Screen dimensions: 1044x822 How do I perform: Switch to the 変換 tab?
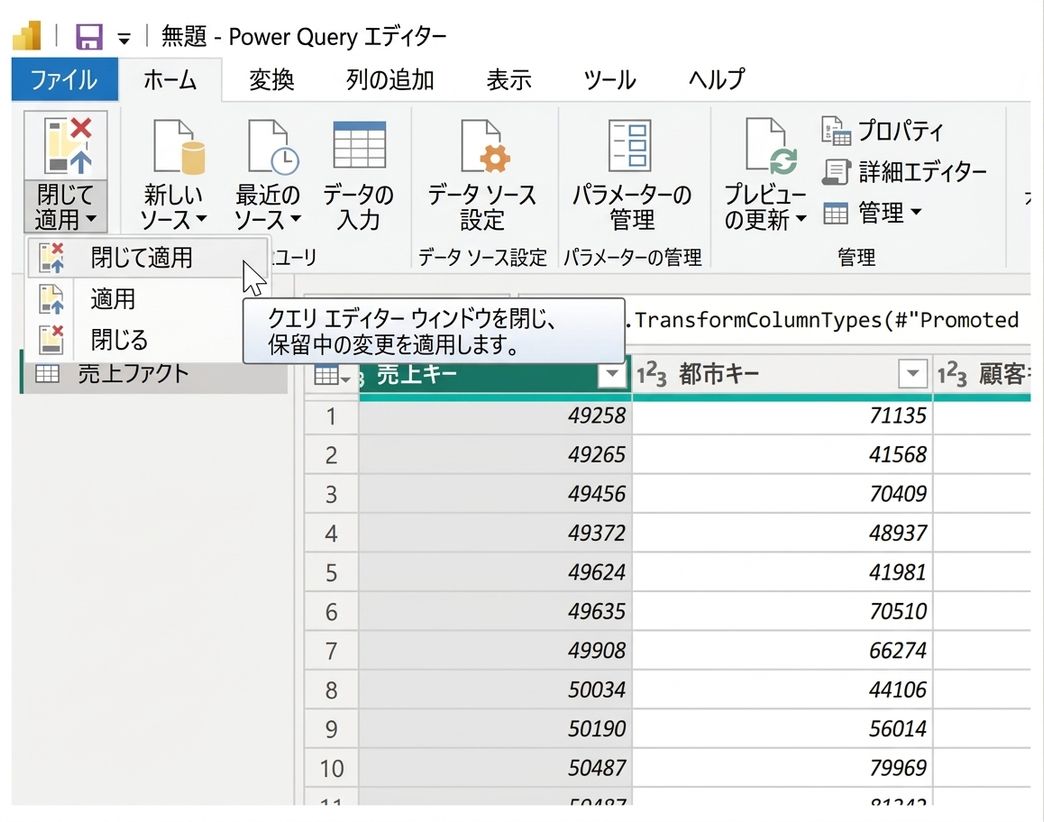(272, 79)
